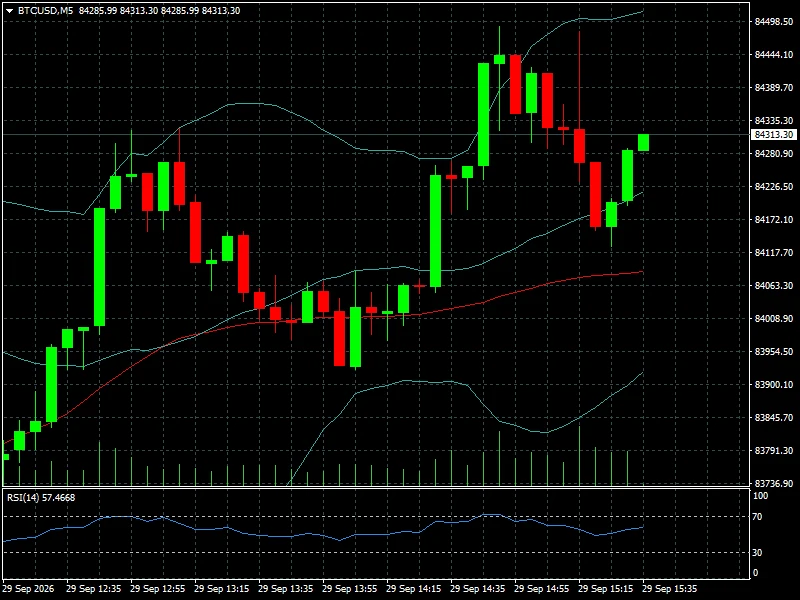Click the triangle arrow beside BTCUSD,M5
Screen dimensions: 800x600
point(9,11)
